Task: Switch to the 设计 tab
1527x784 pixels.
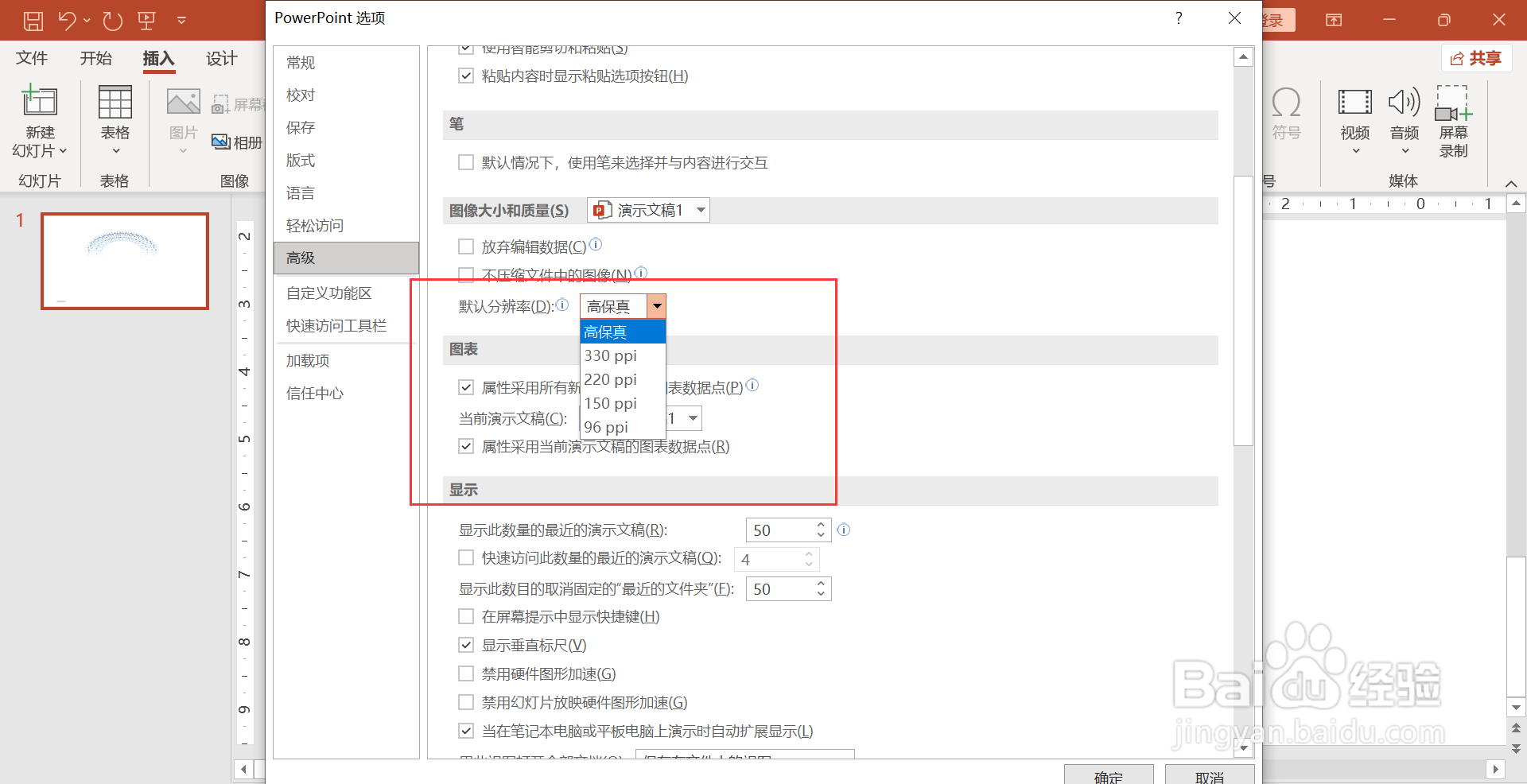Action: click(221, 58)
